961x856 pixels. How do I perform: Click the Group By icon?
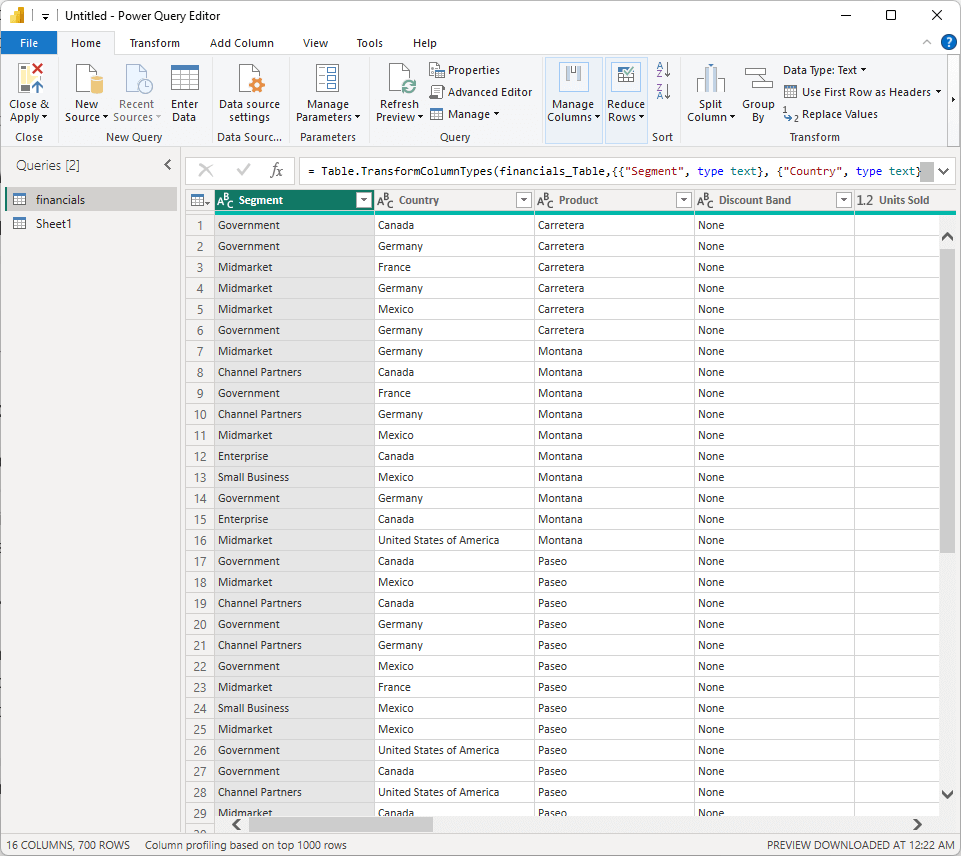tap(758, 78)
